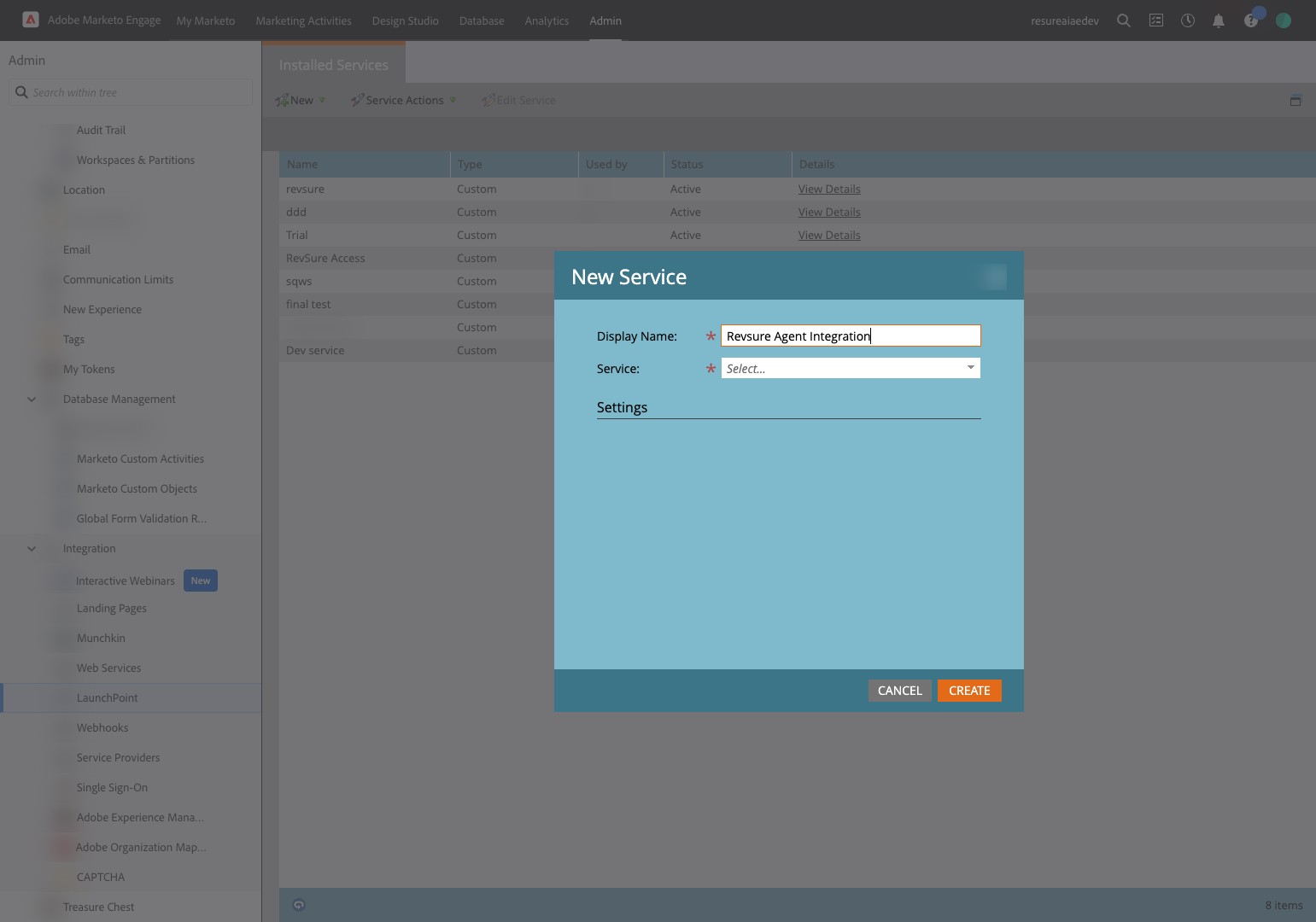Select the RevSure Access service row
Screen dimensions: 1316x922
tap(325, 258)
